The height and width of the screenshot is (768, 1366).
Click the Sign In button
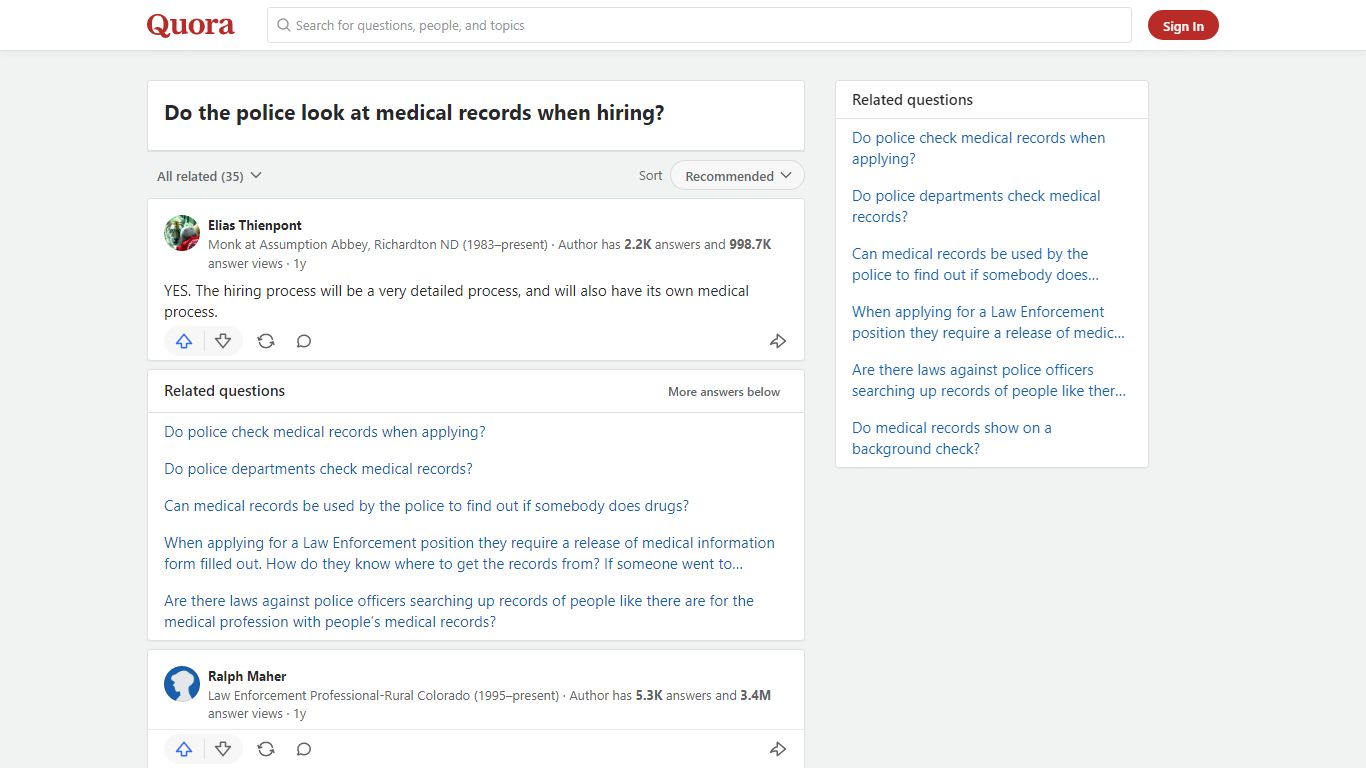pyautogui.click(x=1183, y=26)
